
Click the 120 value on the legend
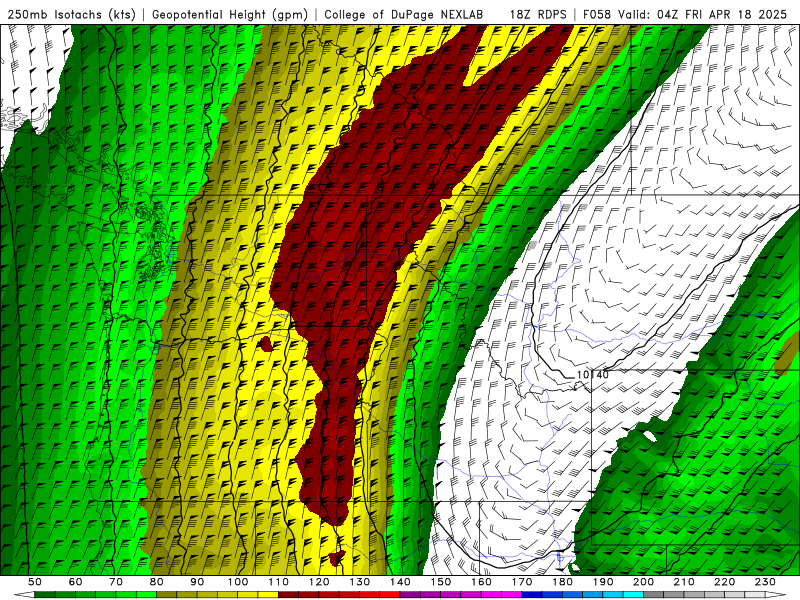(x=319, y=582)
